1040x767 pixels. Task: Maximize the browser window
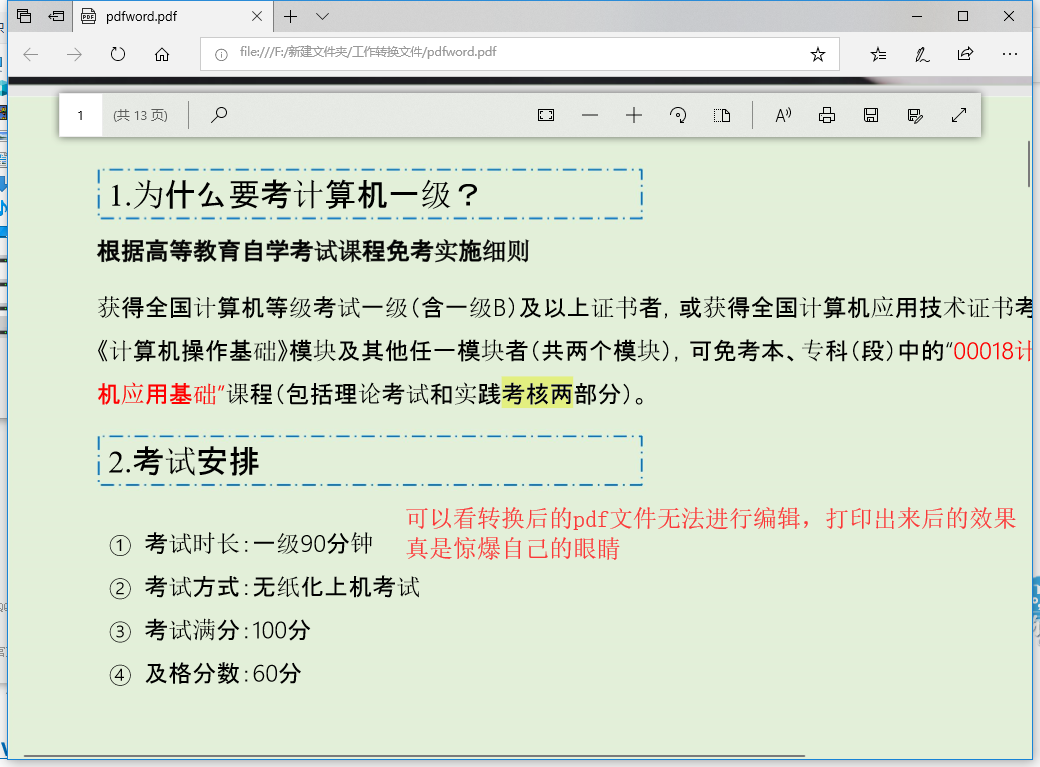point(963,17)
